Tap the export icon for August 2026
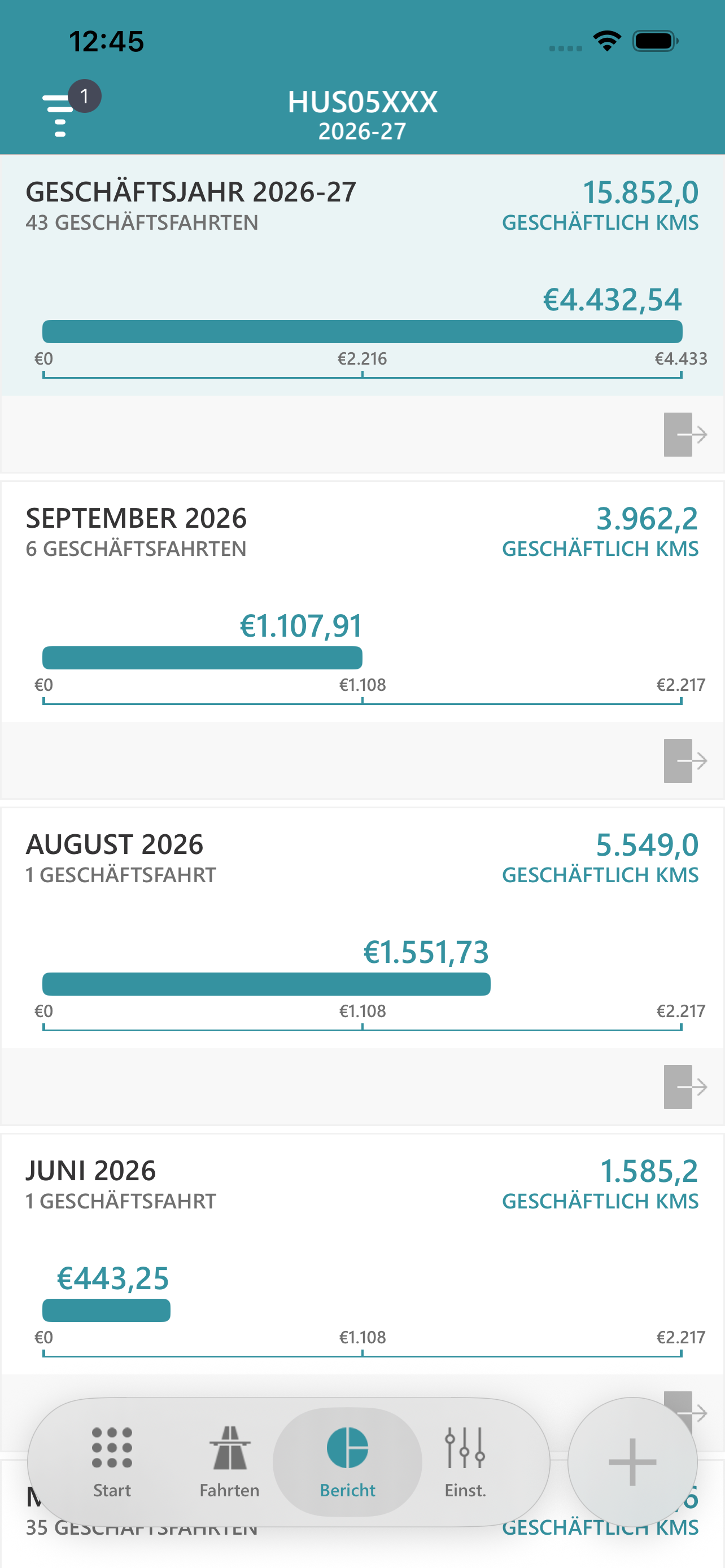Viewport: 725px width, 1568px height. point(685,1087)
